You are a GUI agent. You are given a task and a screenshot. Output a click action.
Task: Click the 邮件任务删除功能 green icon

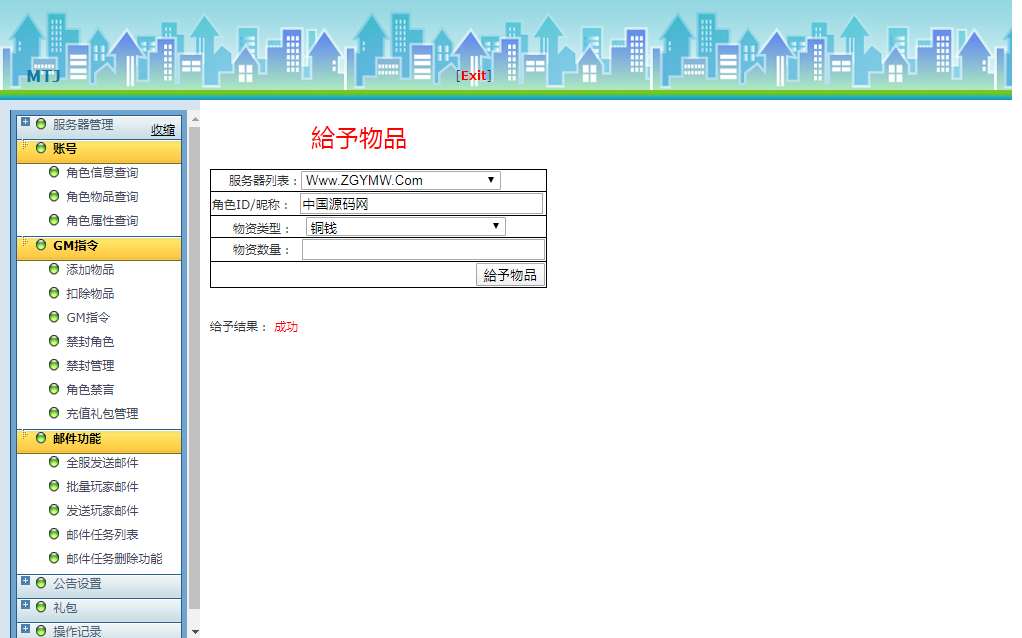coord(54,558)
